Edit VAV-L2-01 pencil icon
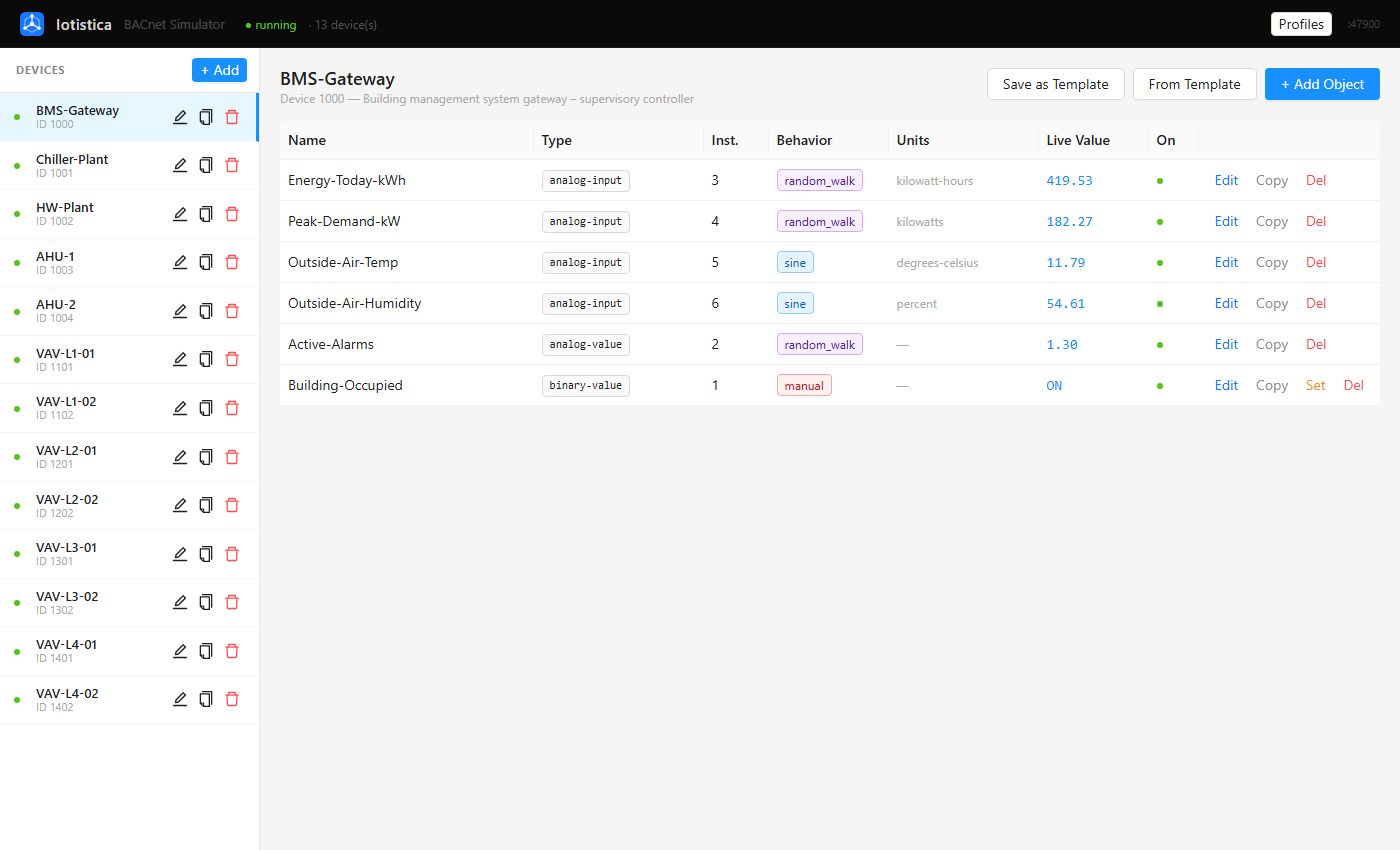 pos(180,457)
